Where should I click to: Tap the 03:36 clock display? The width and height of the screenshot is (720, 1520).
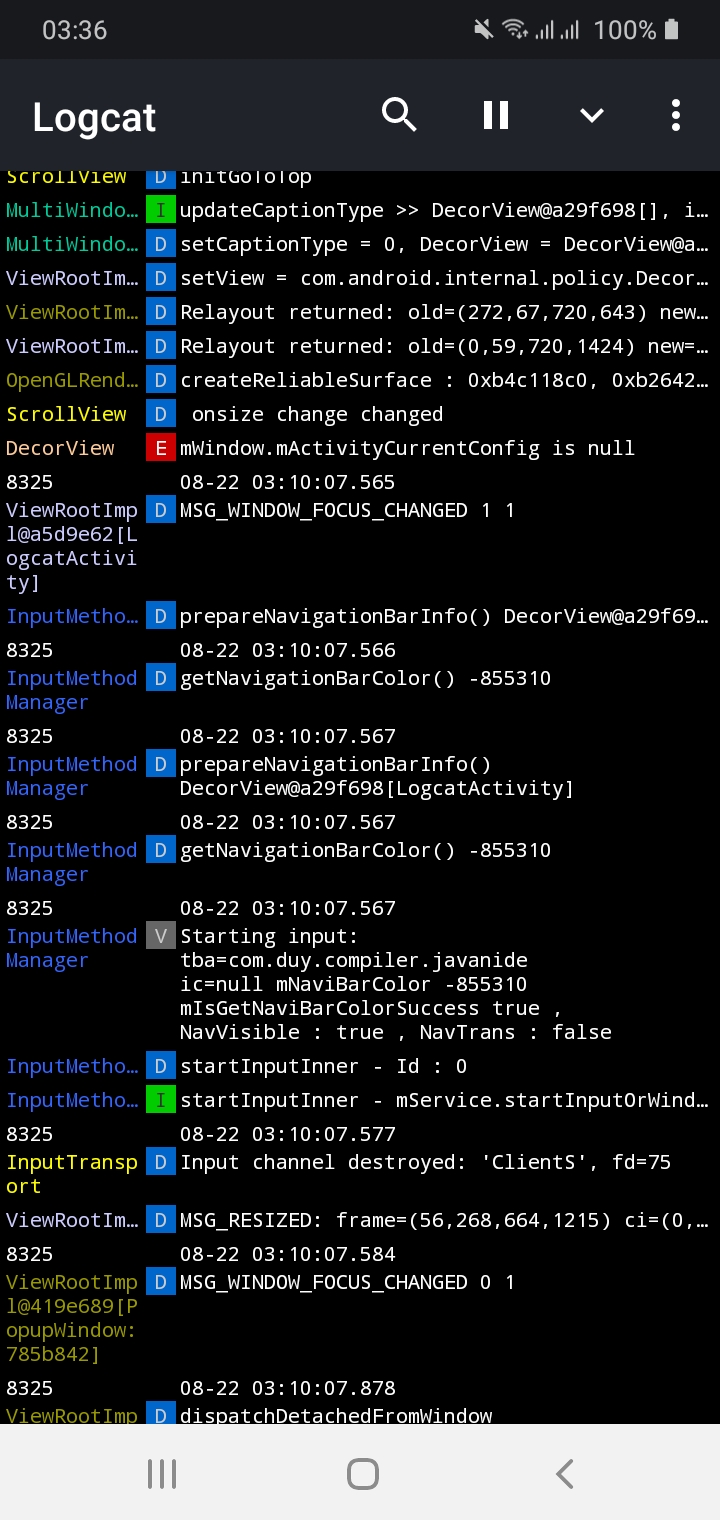coord(75,29)
